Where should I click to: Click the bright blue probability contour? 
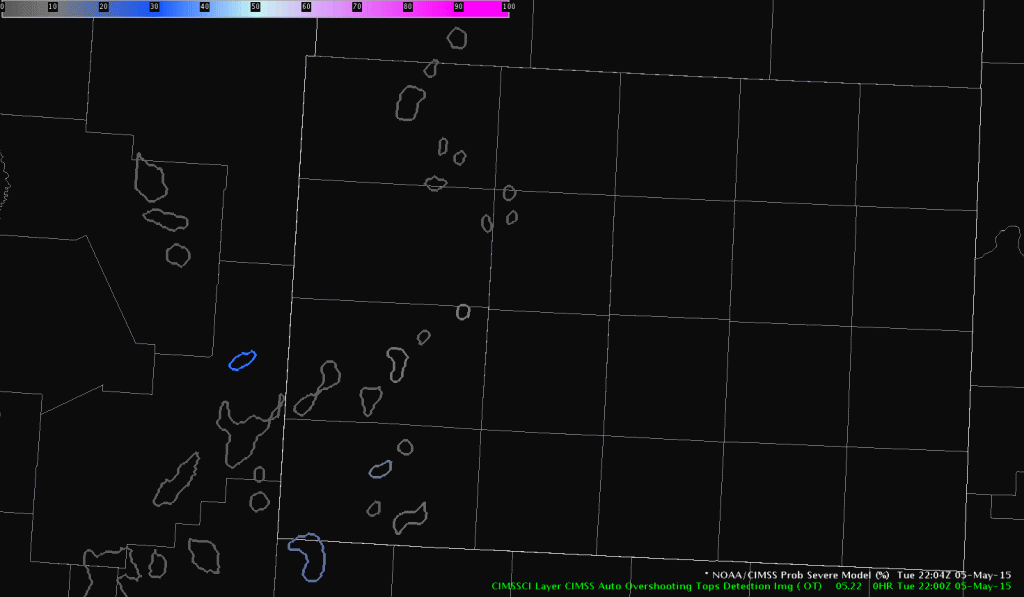pyautogui.click(x=242, y=360)
